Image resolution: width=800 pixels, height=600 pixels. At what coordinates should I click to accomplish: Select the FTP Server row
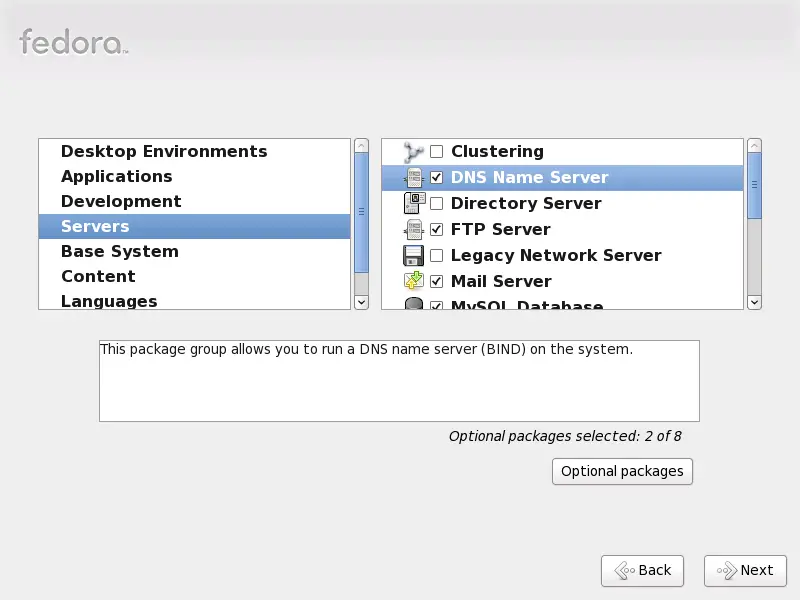pyautogui.click(x=562, y=230)
